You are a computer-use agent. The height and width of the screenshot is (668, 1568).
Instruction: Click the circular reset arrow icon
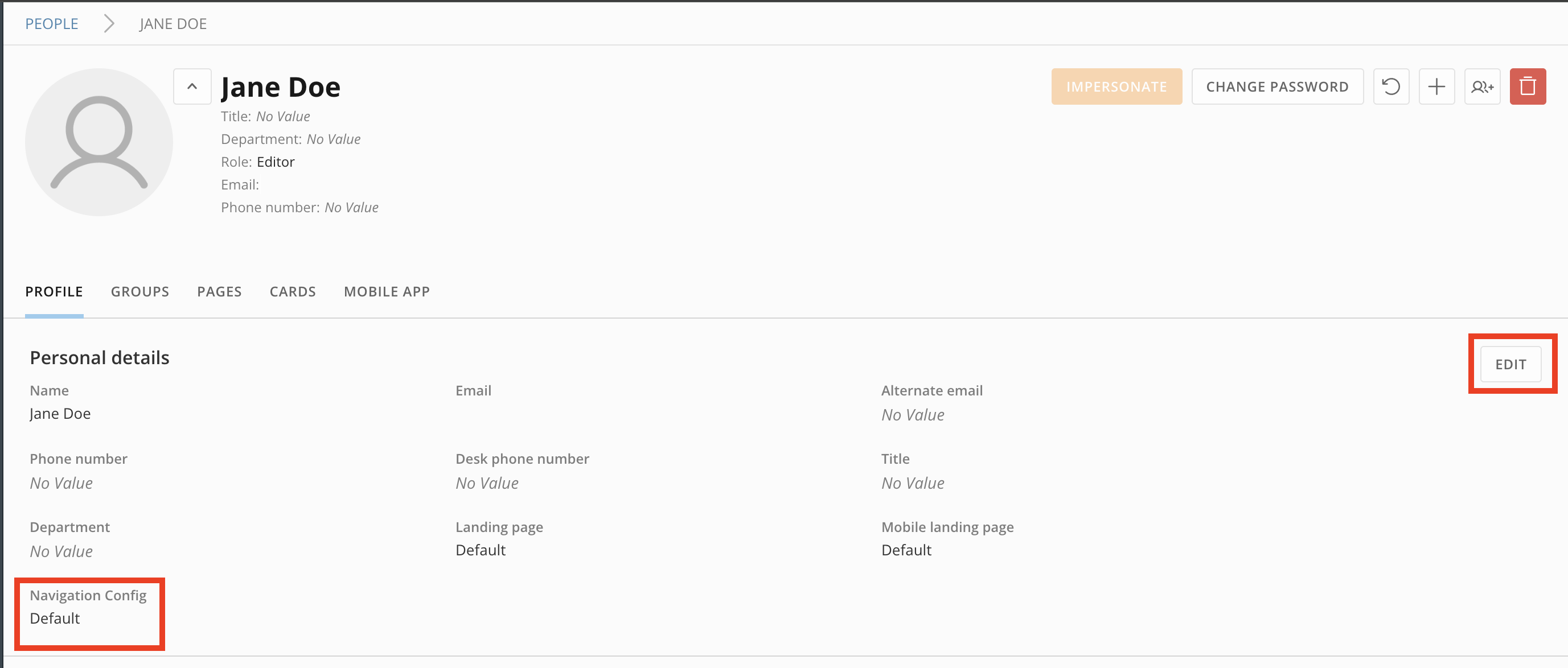pyautogui.click(x=1391, y=86)
